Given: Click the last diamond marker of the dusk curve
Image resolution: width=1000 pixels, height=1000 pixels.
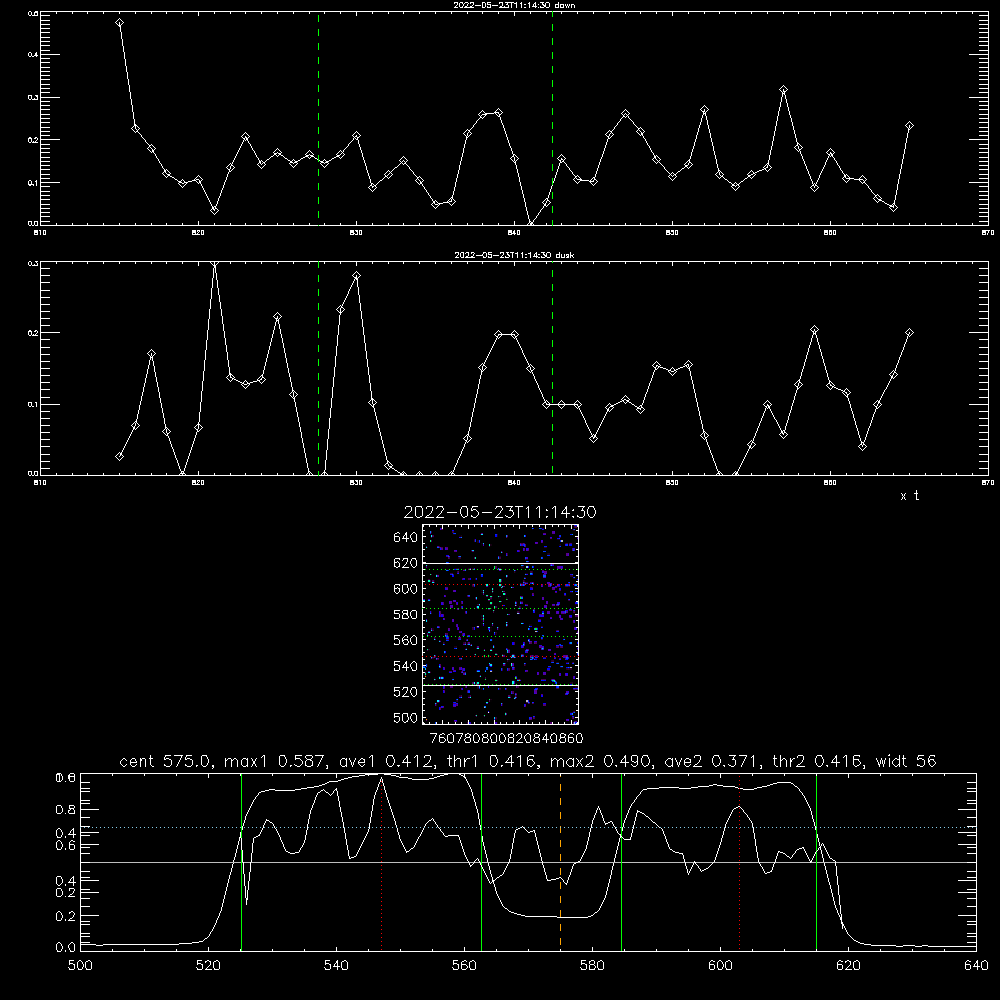Looking at the screenshot, I should [909, 332].
